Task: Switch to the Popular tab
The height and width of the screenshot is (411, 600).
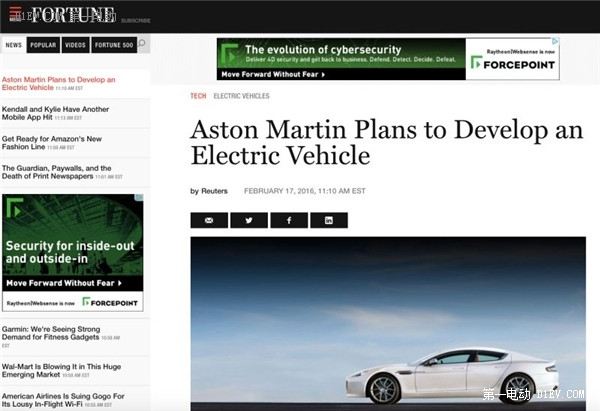Action: click(x=43, y=45)
